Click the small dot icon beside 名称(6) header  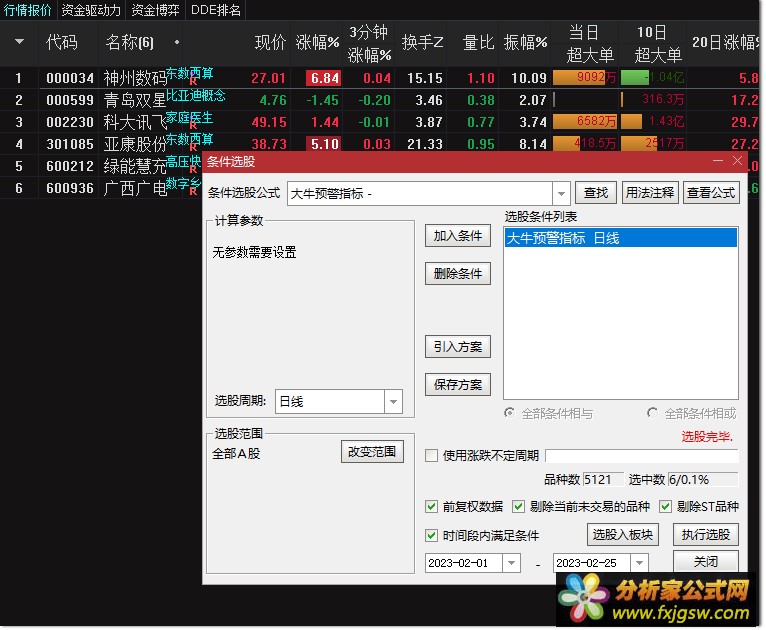pyautogui.click(x=177, y=42)
